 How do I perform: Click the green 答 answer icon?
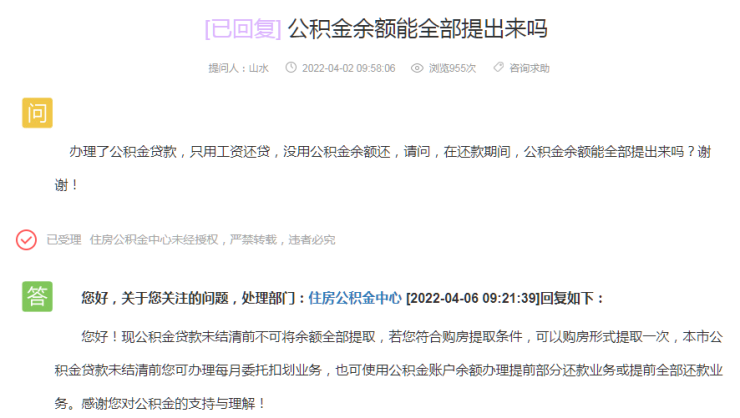pos(37,297)
